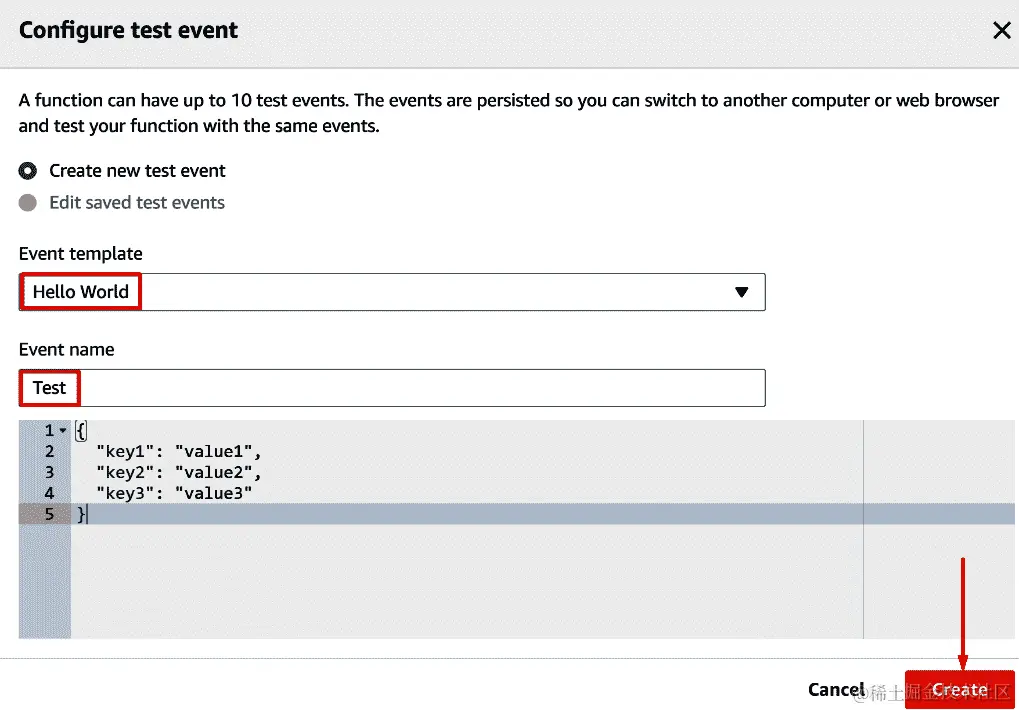Image resolution: width=1019 pixels, height=710 pixels.
Task: Place cursor on the "value1" string
Action: (x=214, y=451)
